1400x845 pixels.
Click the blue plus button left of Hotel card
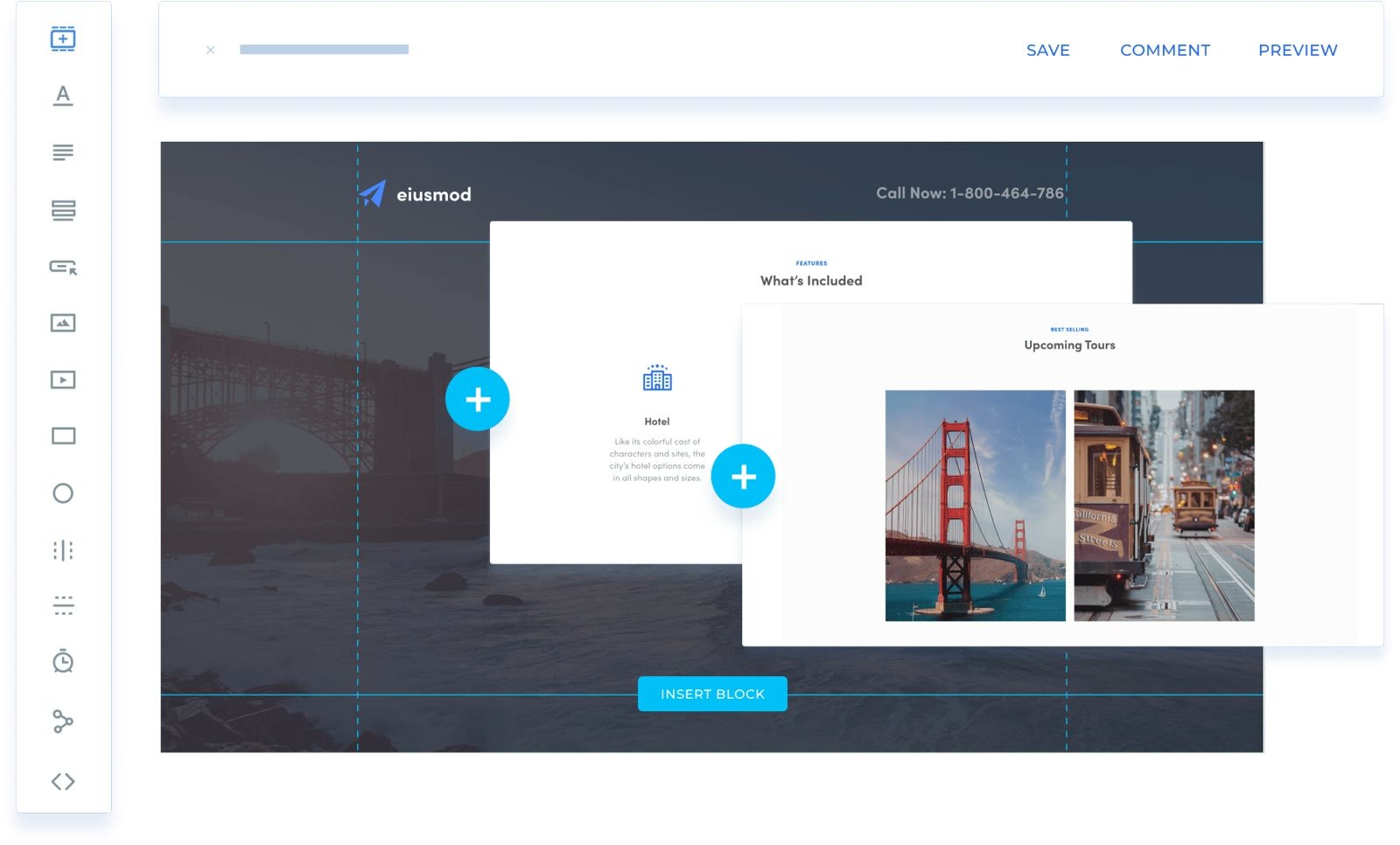[x=478, y=400]
